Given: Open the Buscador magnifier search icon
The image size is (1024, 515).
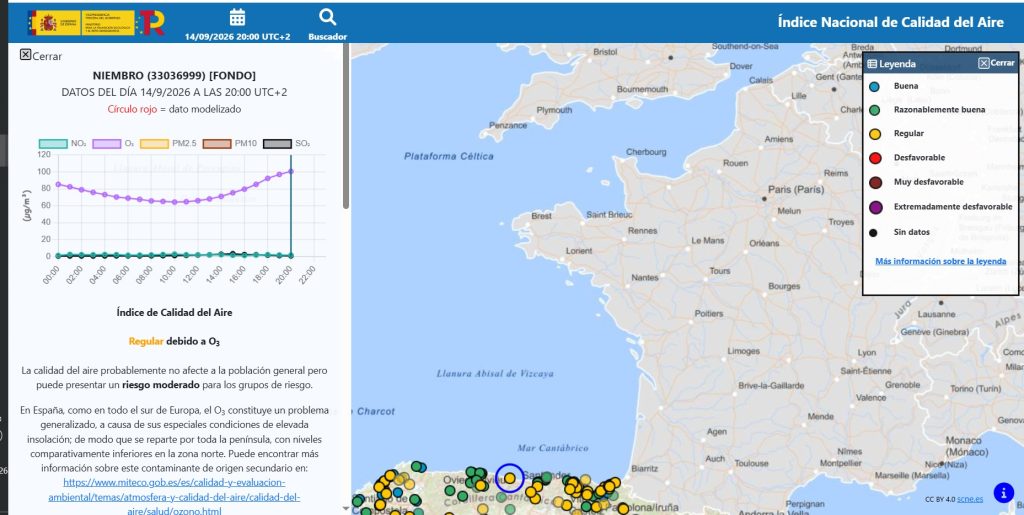Looking at the screenshot, I should click(328, 18).
